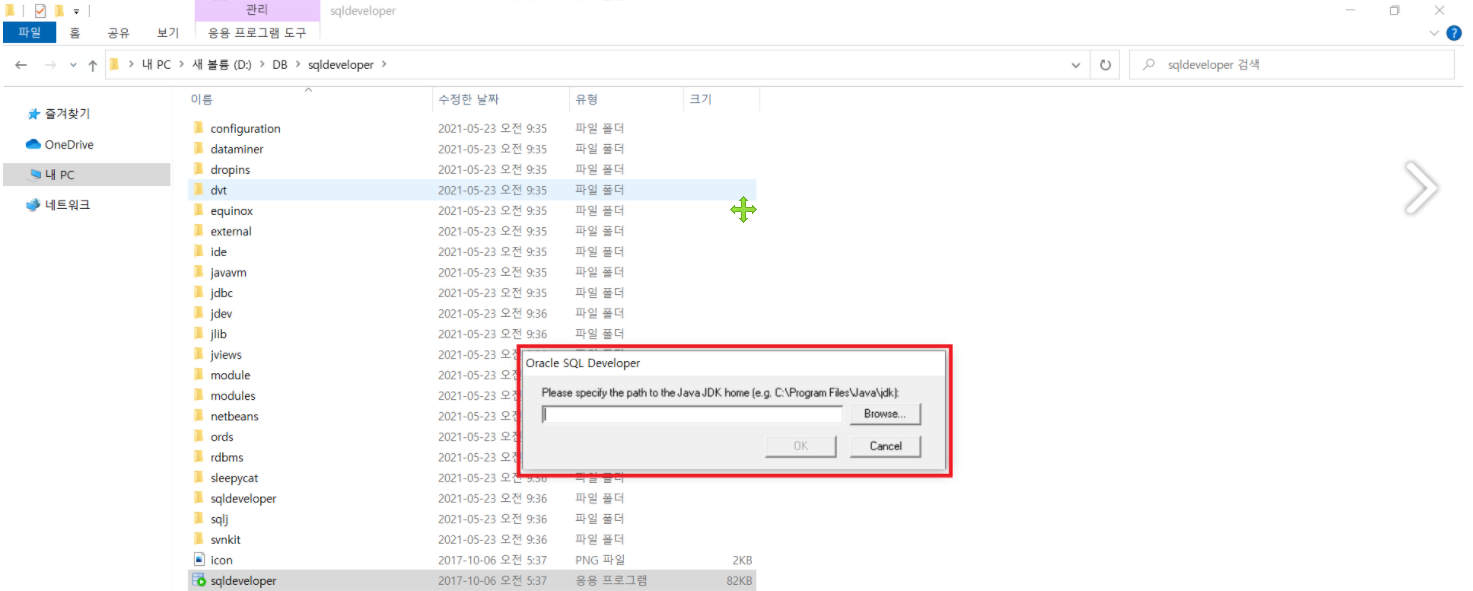
Task: Open the address bar history dropdown
Action: point(1076,64)
